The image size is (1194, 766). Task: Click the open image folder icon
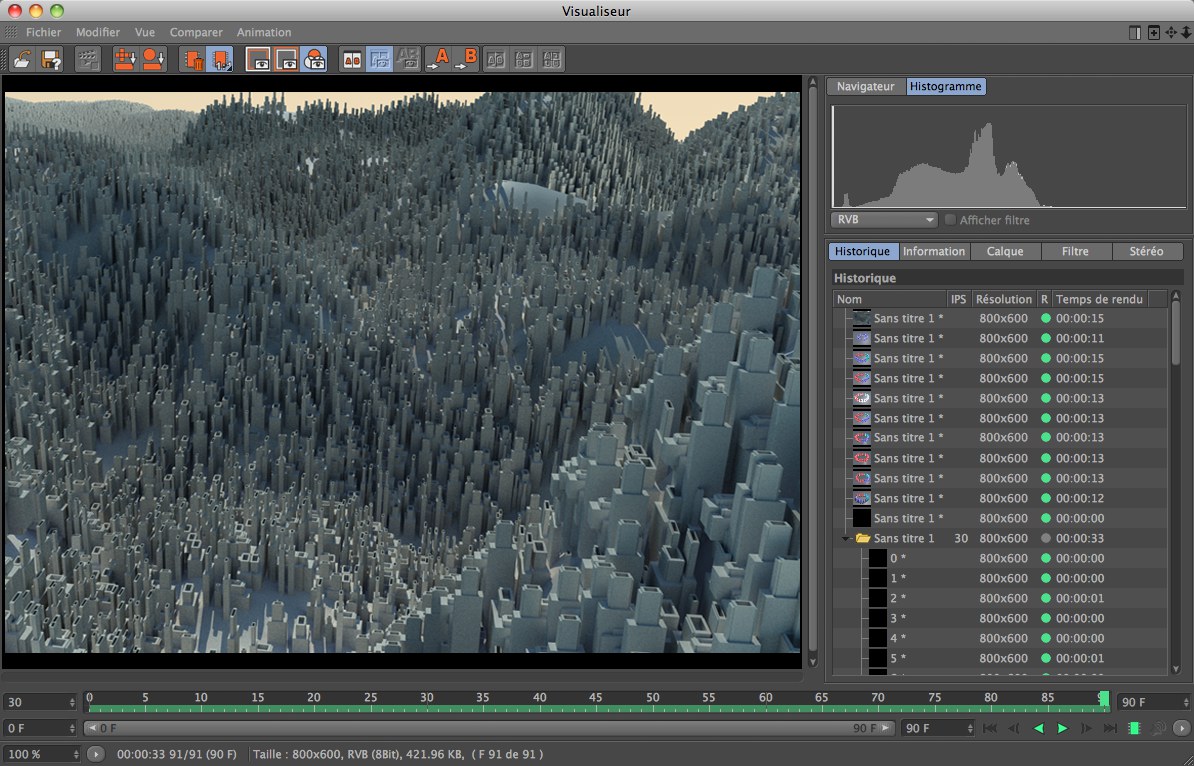(22, 59)
